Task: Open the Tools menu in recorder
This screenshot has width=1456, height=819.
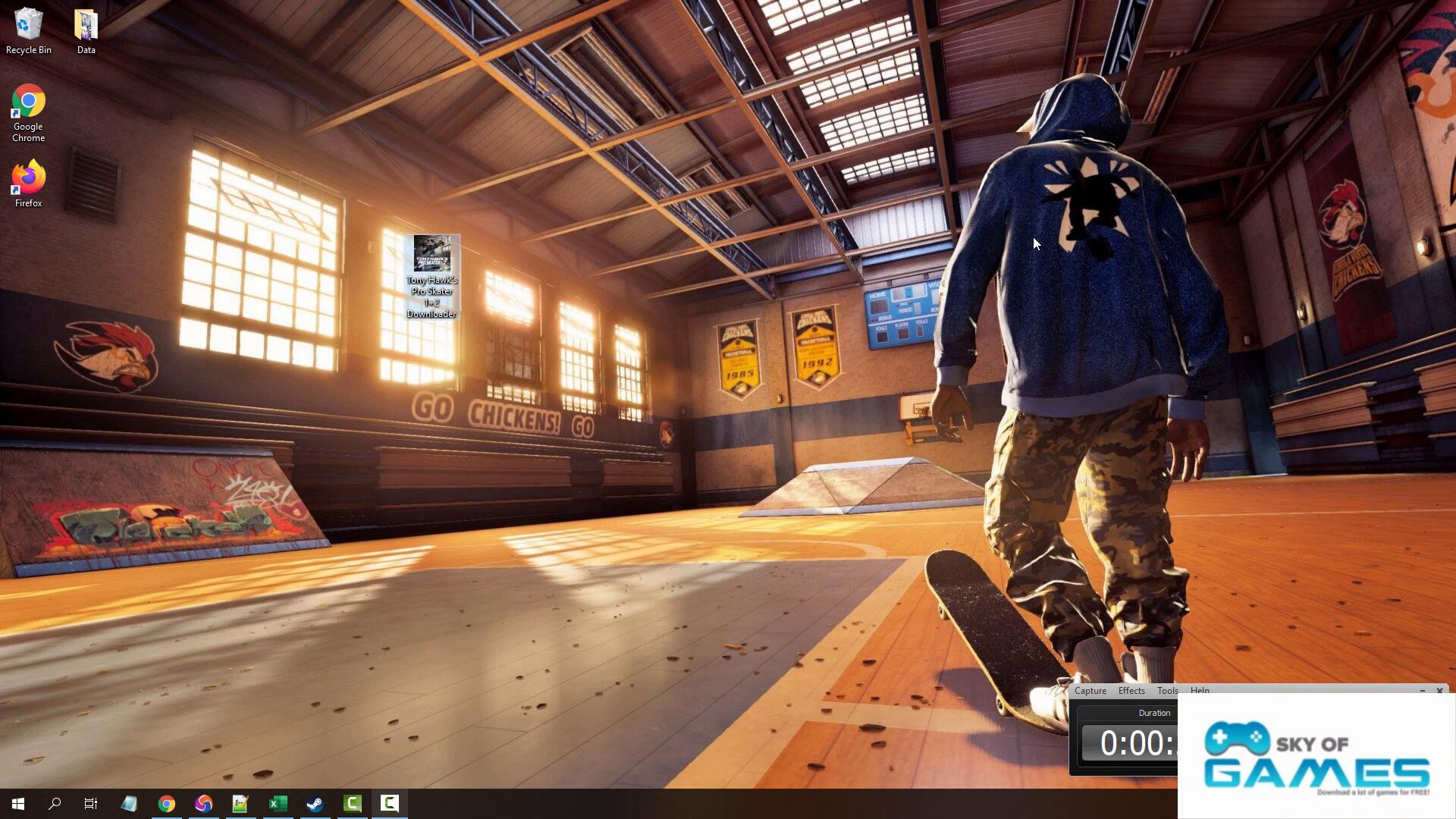Action: tap(1167, 691)
